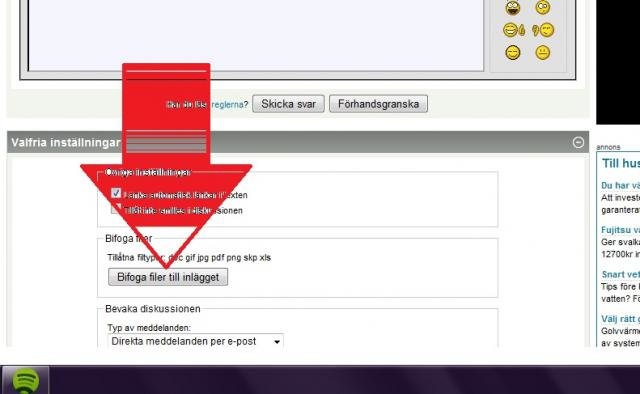Click the 'Typ av meddelanden:' label
640x394 pixels.
click(149, 328)
